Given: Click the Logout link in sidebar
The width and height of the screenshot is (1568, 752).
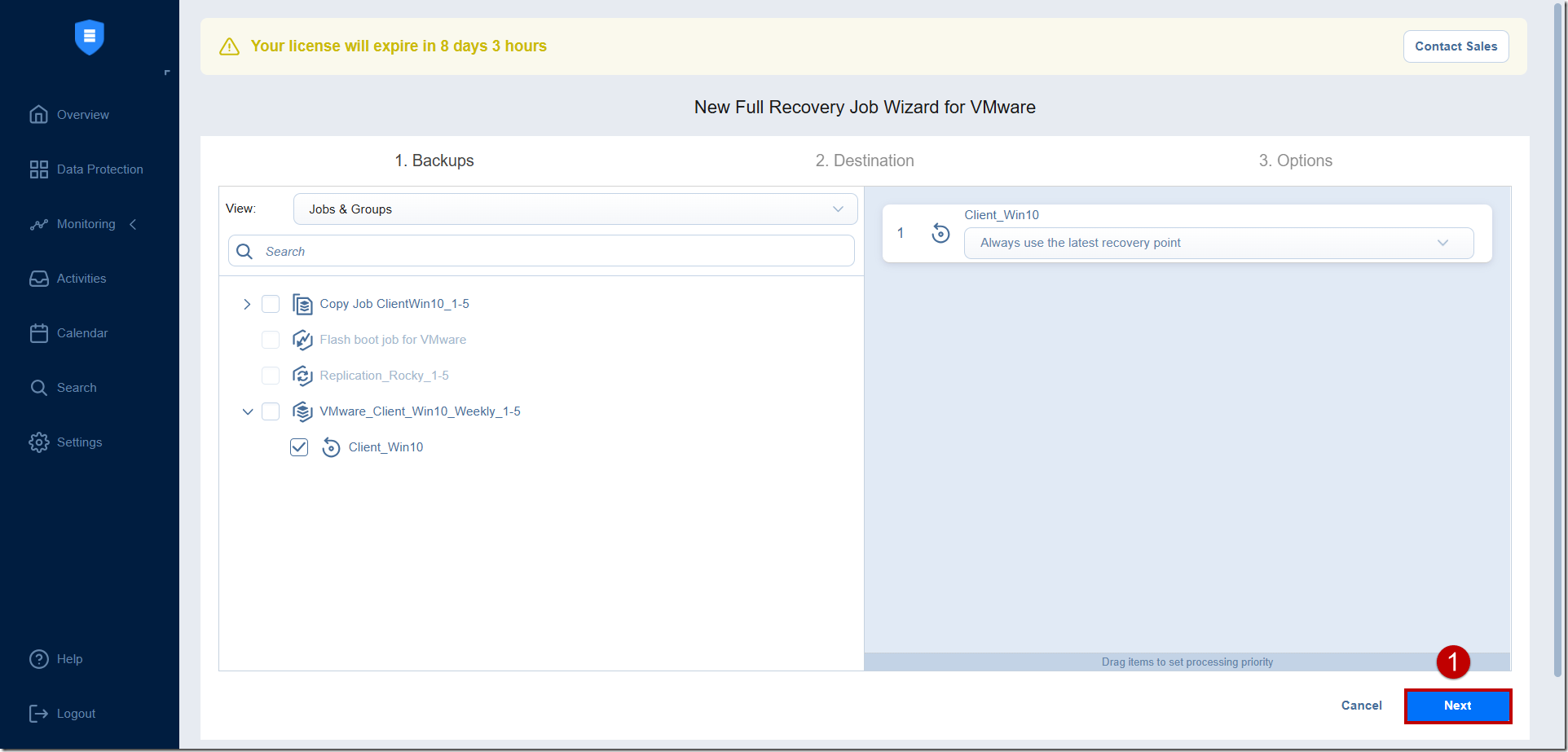Looking at the screenshot, I should 77,714.
